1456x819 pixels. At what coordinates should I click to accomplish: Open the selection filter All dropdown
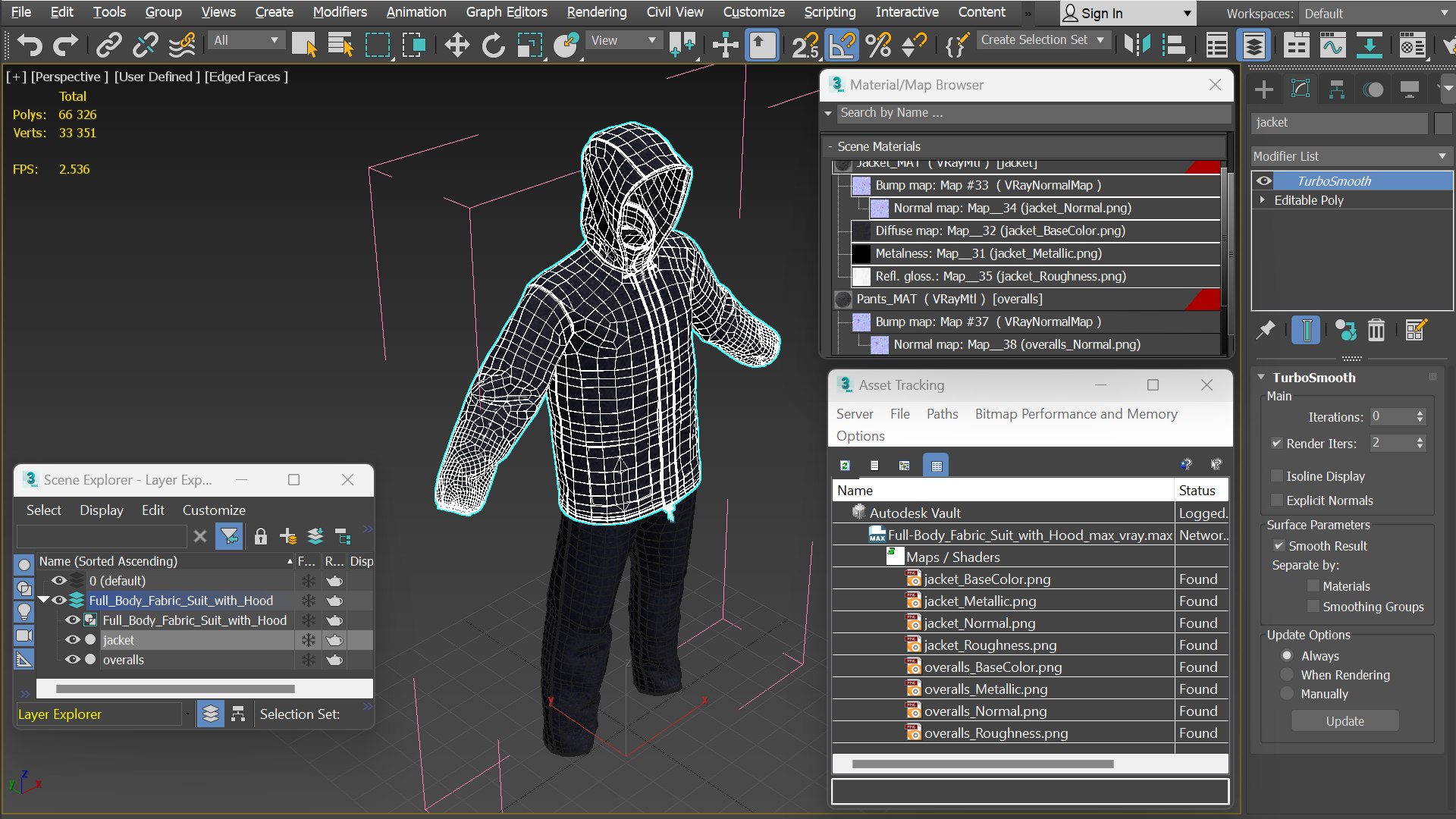tap(246, 40)
